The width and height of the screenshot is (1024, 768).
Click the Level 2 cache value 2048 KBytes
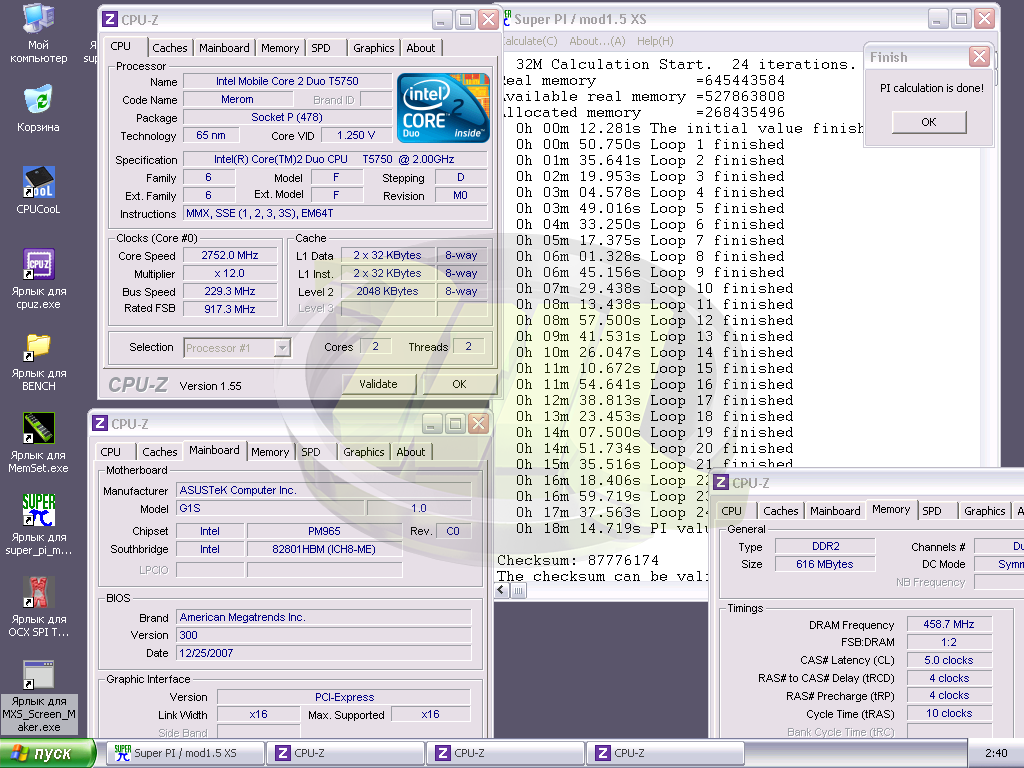387,291
